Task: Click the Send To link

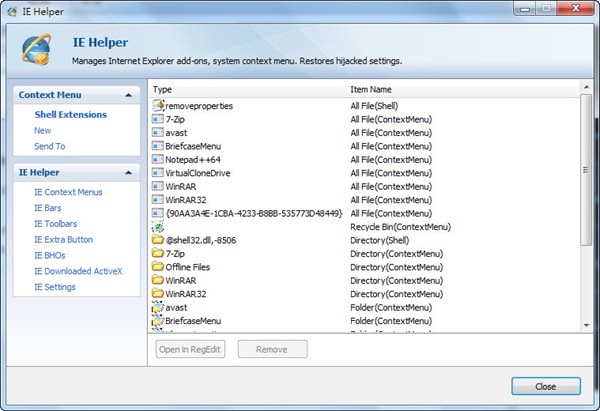Action: click(x=49, y=147)
